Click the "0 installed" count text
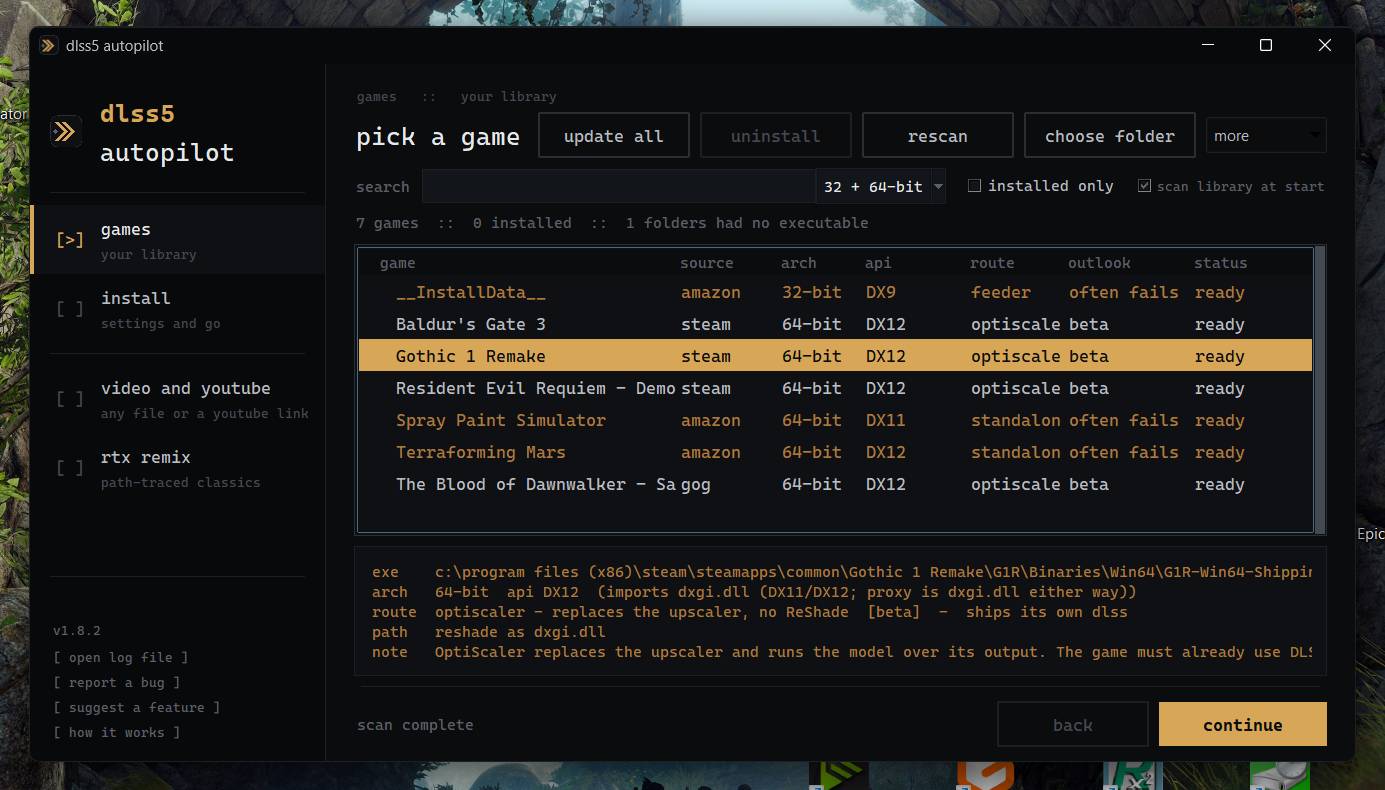The height and width of the screenshot is (790, 1385). pyautogui.click(x=522, y=223)
